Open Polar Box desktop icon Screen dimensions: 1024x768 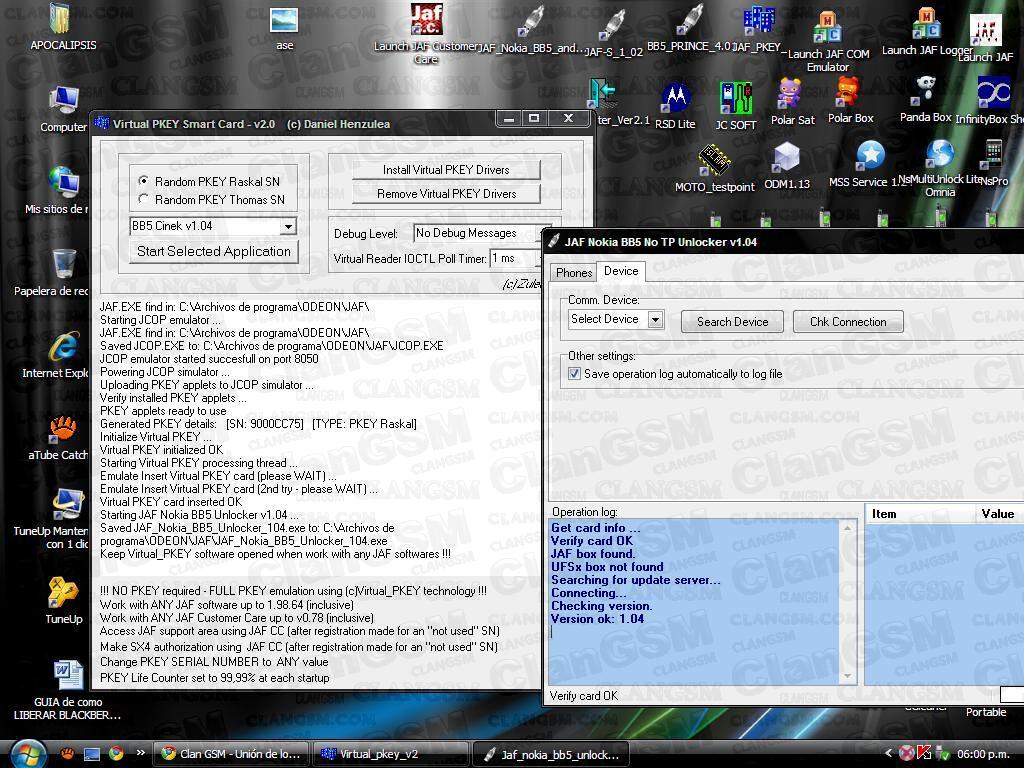pyautogui.click(x=848, y=93)
